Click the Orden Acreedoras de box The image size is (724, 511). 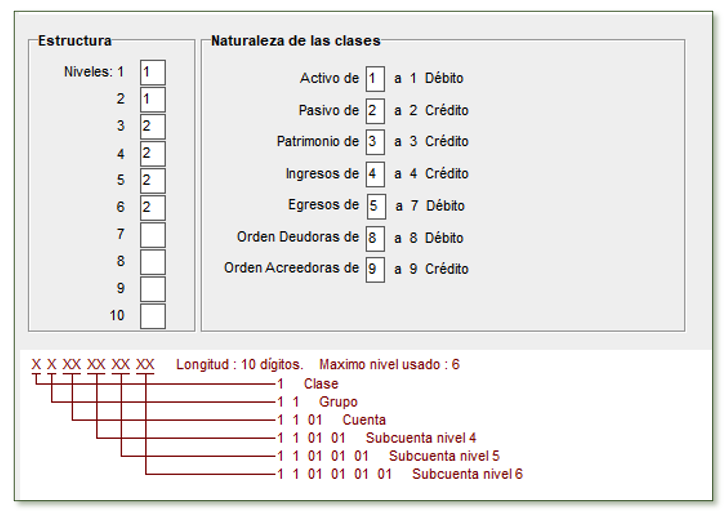(x=375, y=269)
